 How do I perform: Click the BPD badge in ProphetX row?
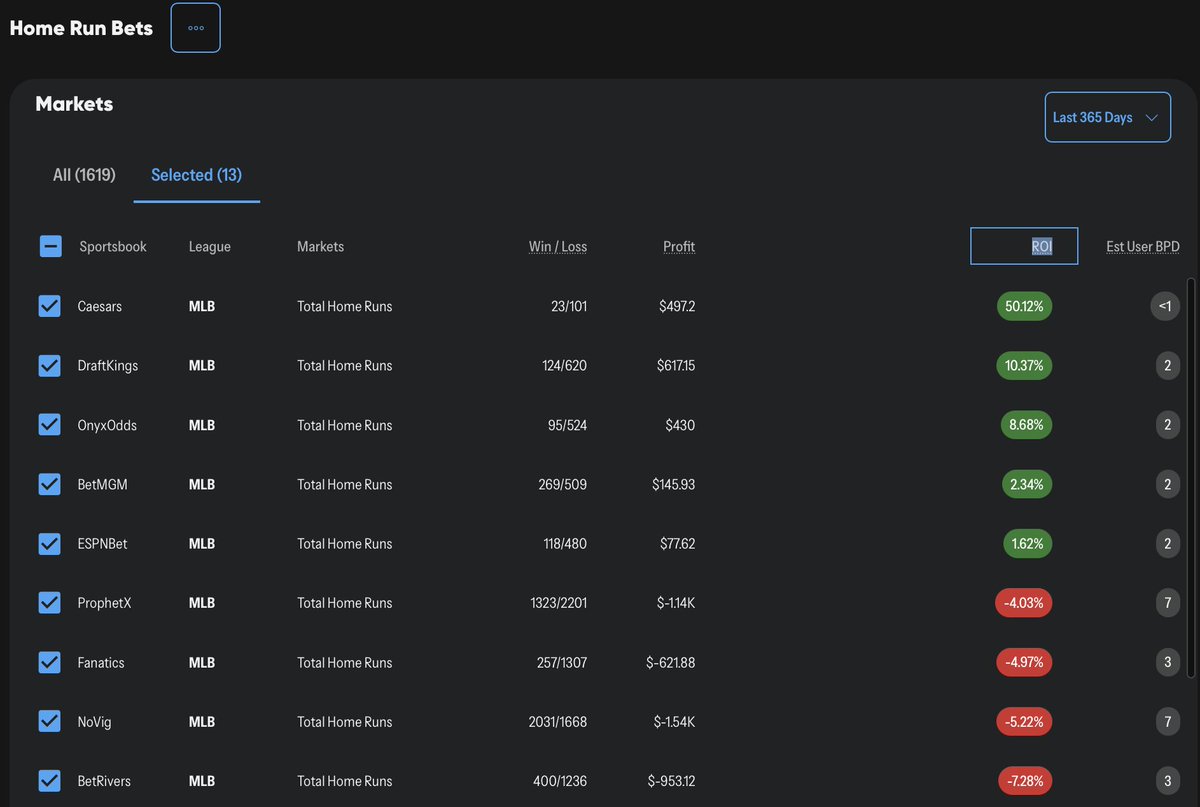pos(1167,603)
